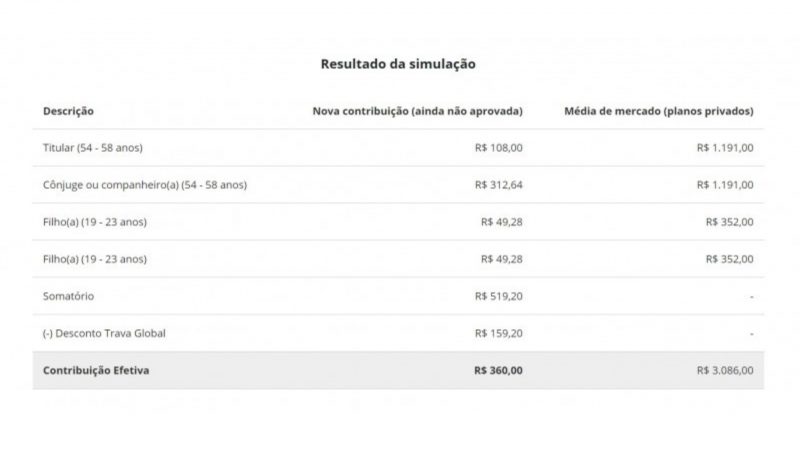Select the second Filho(a) (19 - 23 anos) row

398,259
